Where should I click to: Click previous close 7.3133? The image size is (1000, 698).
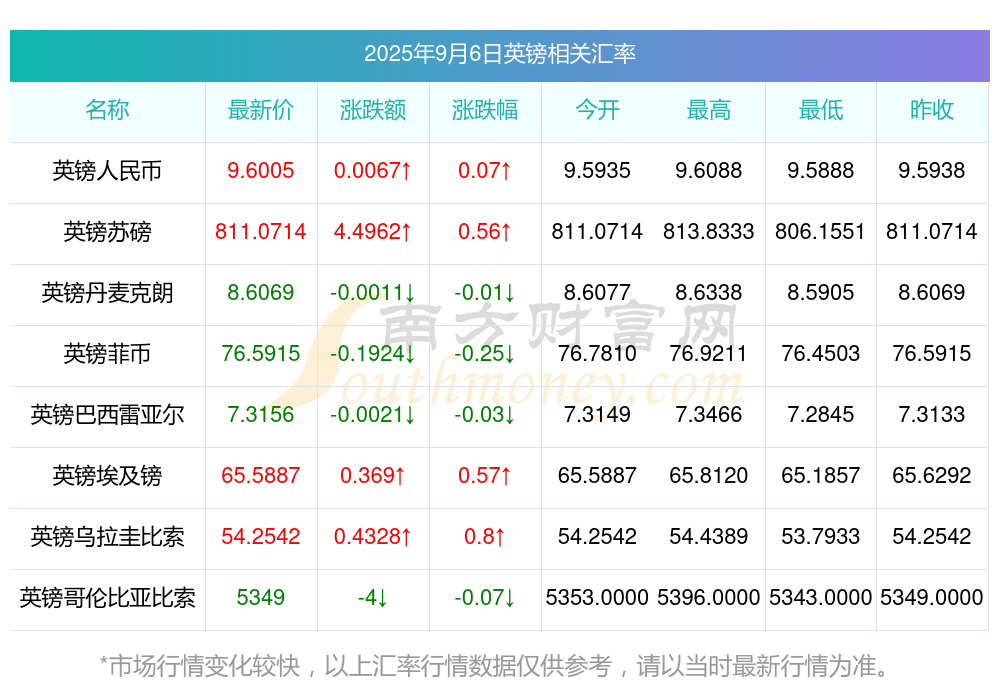pos(932,415)
